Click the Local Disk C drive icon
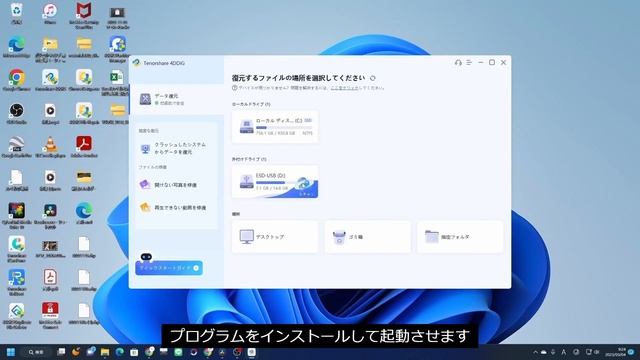 tap(247, 127)
